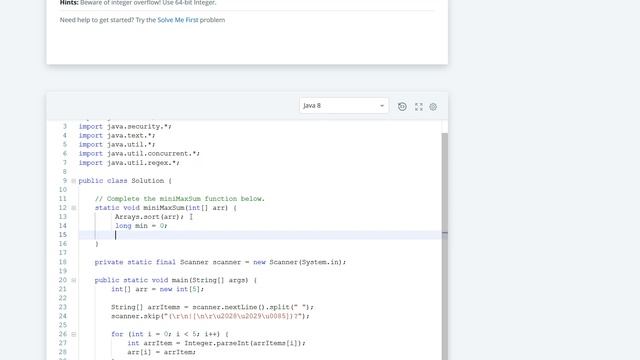Image resolution: width=640 pixels, height=360 pixels.
Task: Click 'import java.text.*;' on line 4
Action: coord(117,136)
